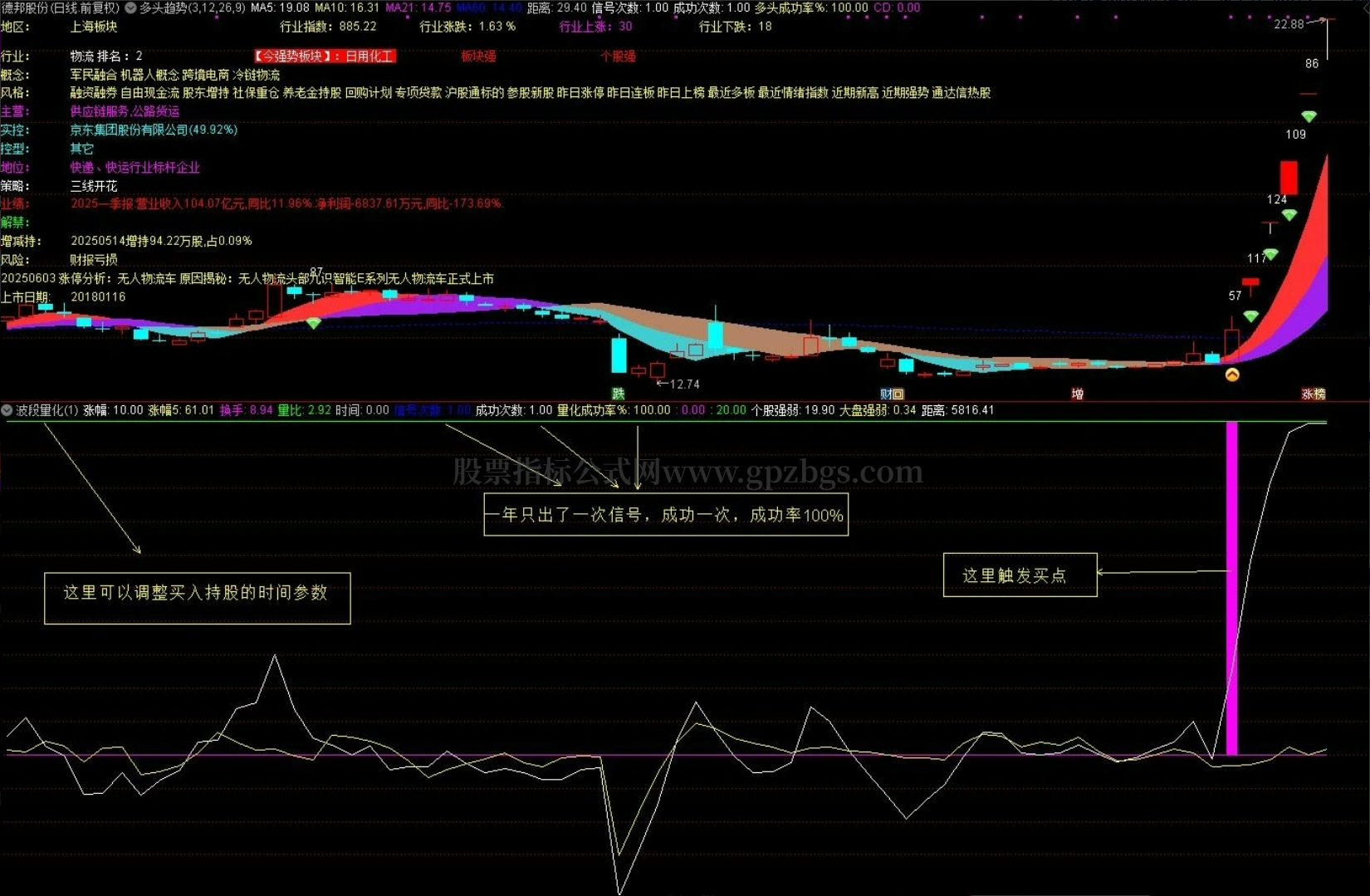
Task: Click the MA5: 19.08 value
Action: click(280, 7)
